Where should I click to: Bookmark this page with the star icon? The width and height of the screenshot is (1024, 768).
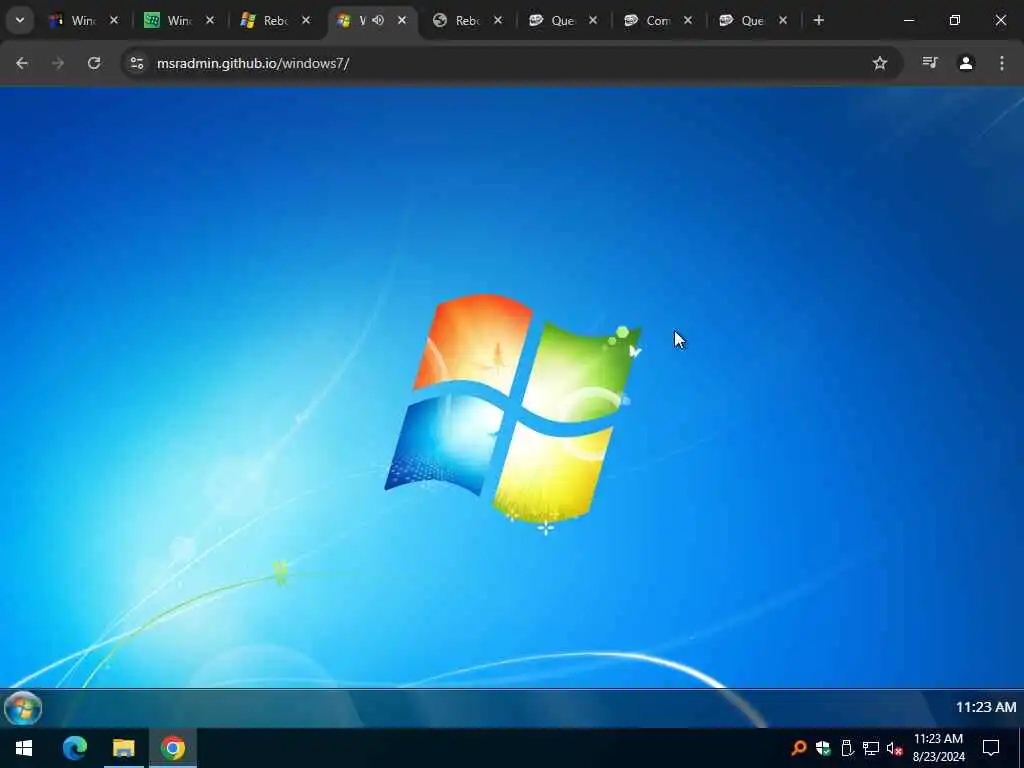880,63
